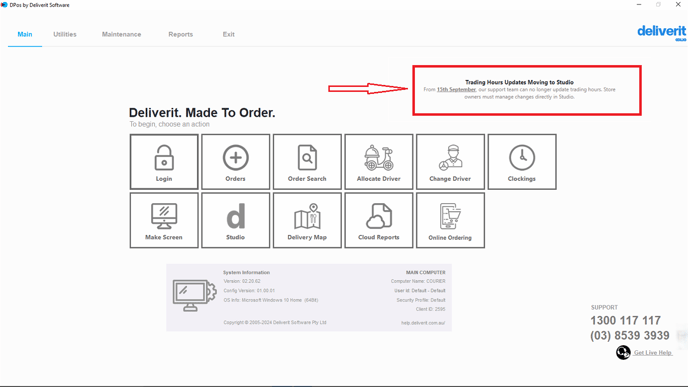This screenshot has height=387, width=688.
Task: Minimize the DPos window
Action: [639, 5]
